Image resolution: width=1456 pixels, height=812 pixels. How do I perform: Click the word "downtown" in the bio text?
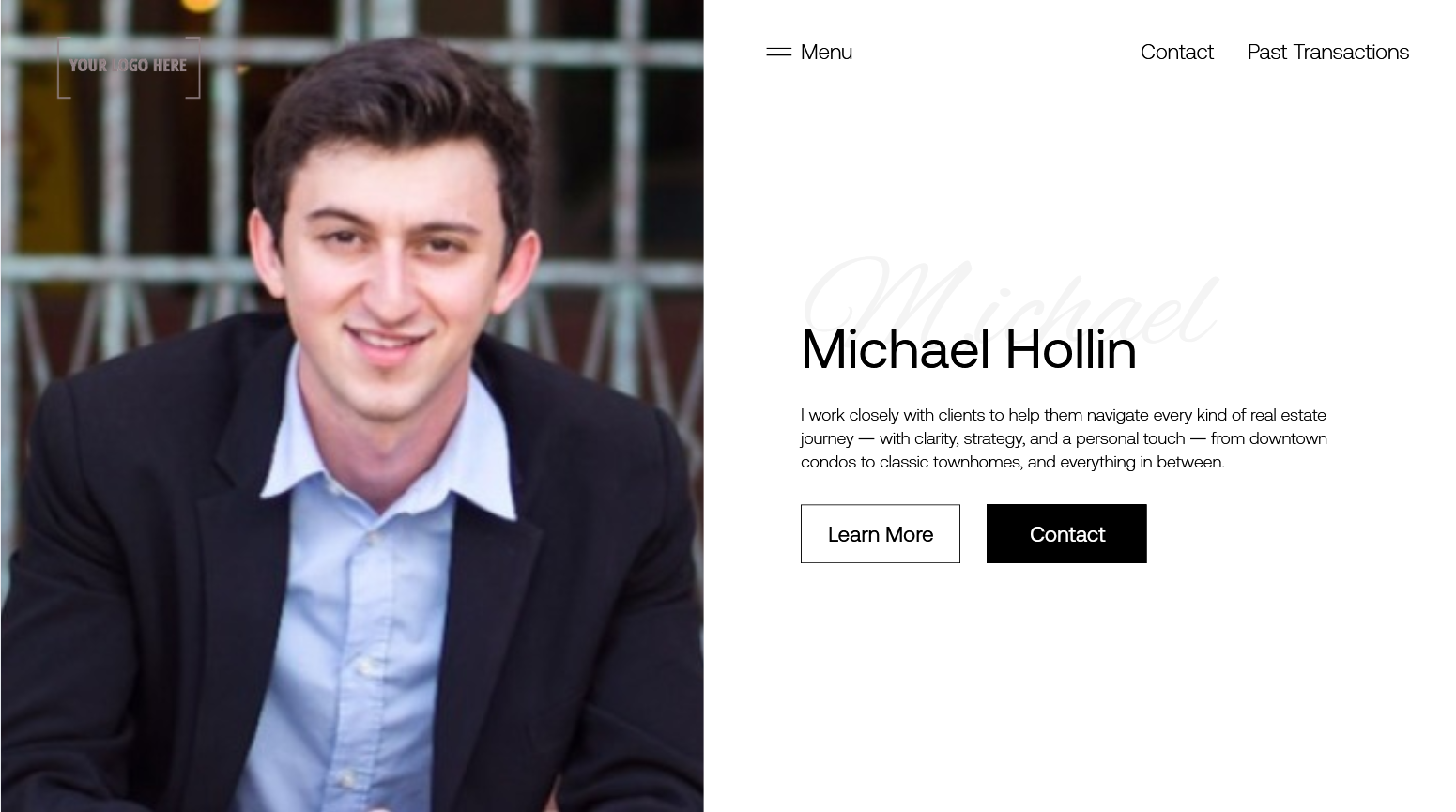click(x=1288, y=438)
